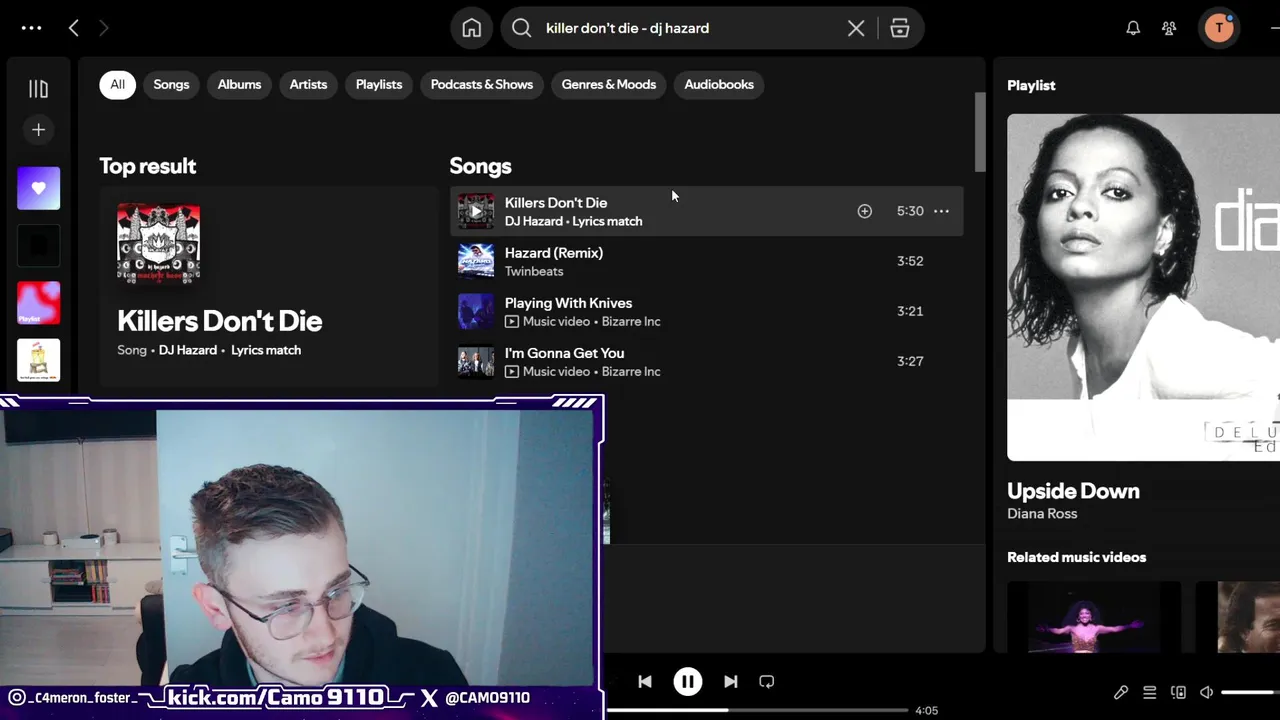
Task: Open the Upside Down track title
Action: (x=1073, y=491)
